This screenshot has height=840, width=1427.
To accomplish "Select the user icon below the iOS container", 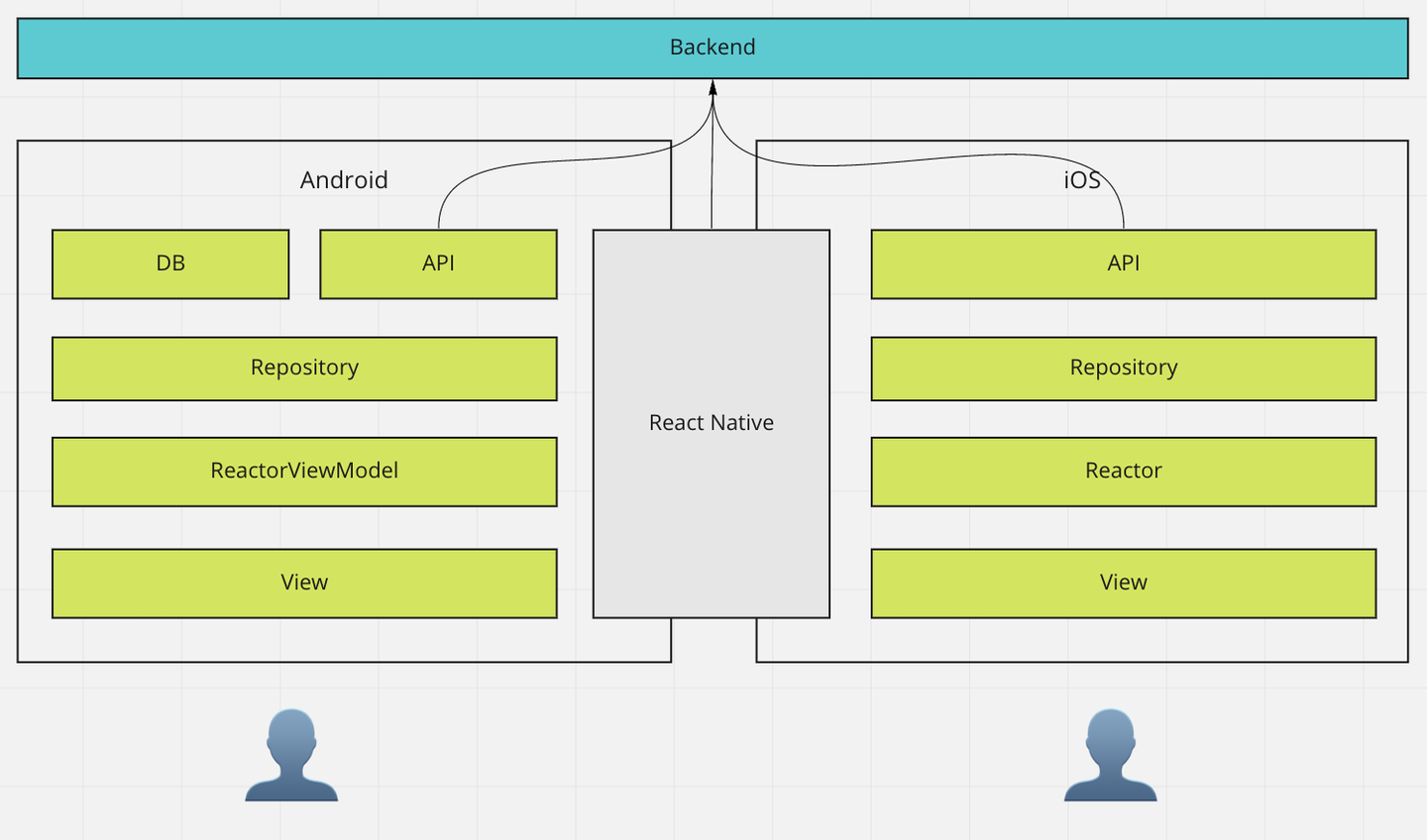I will click(1110, 755).
